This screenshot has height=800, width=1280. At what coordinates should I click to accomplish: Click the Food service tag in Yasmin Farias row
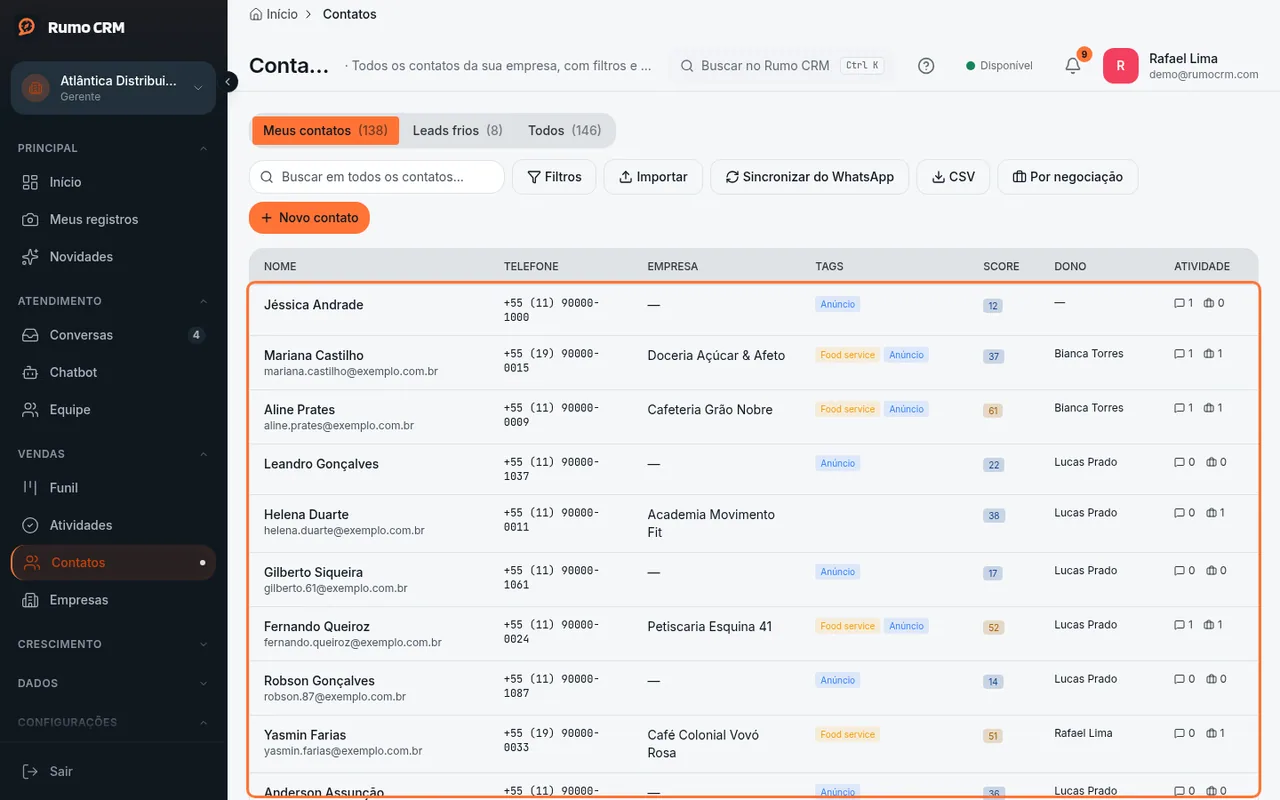(x=847, y=734)
